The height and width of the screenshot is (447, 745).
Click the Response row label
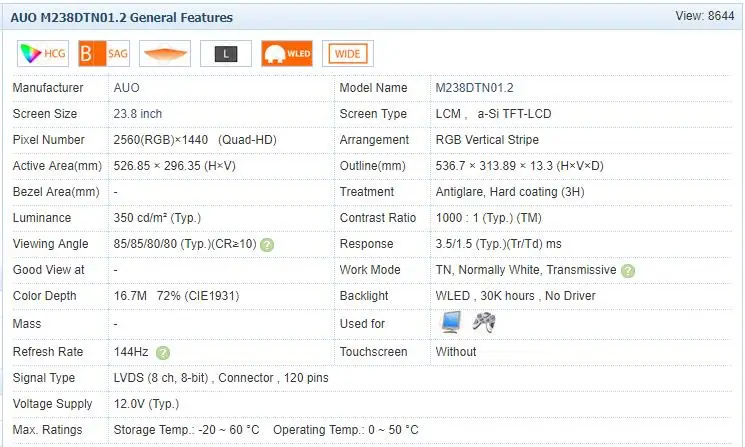(x=366, y=244)
